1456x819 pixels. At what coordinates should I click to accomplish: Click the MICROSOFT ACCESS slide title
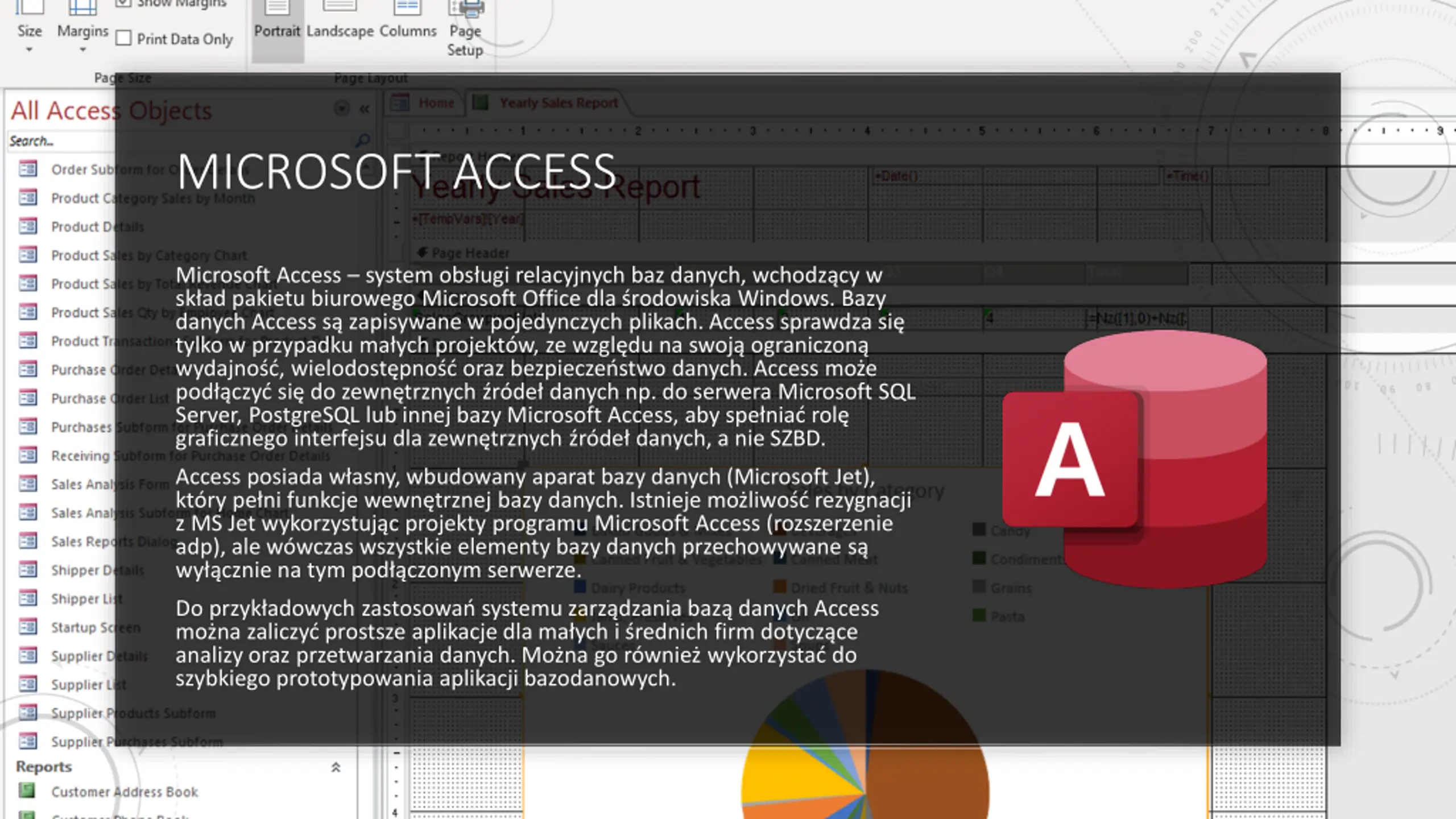(396, 171)
